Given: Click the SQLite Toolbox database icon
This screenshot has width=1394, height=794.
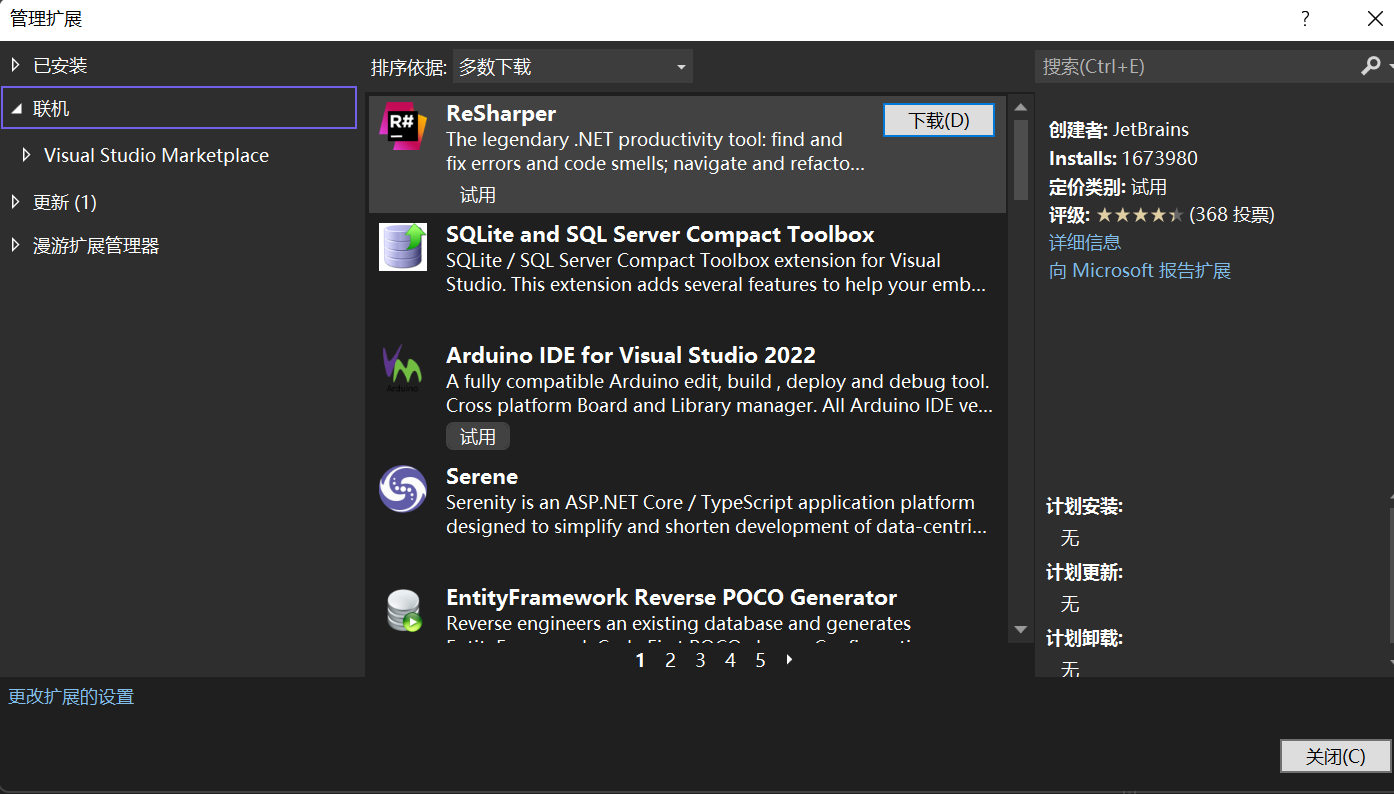Looking at the screenshot, I should [x=403, y=247].
